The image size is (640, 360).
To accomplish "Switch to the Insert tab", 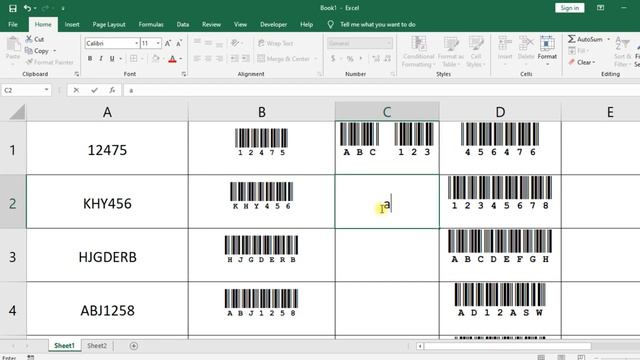I will click(x=72, y=24).
